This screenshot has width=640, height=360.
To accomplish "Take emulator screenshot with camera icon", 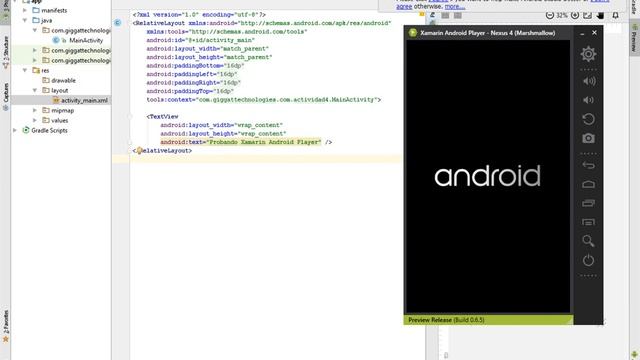I will coord(588,138).
